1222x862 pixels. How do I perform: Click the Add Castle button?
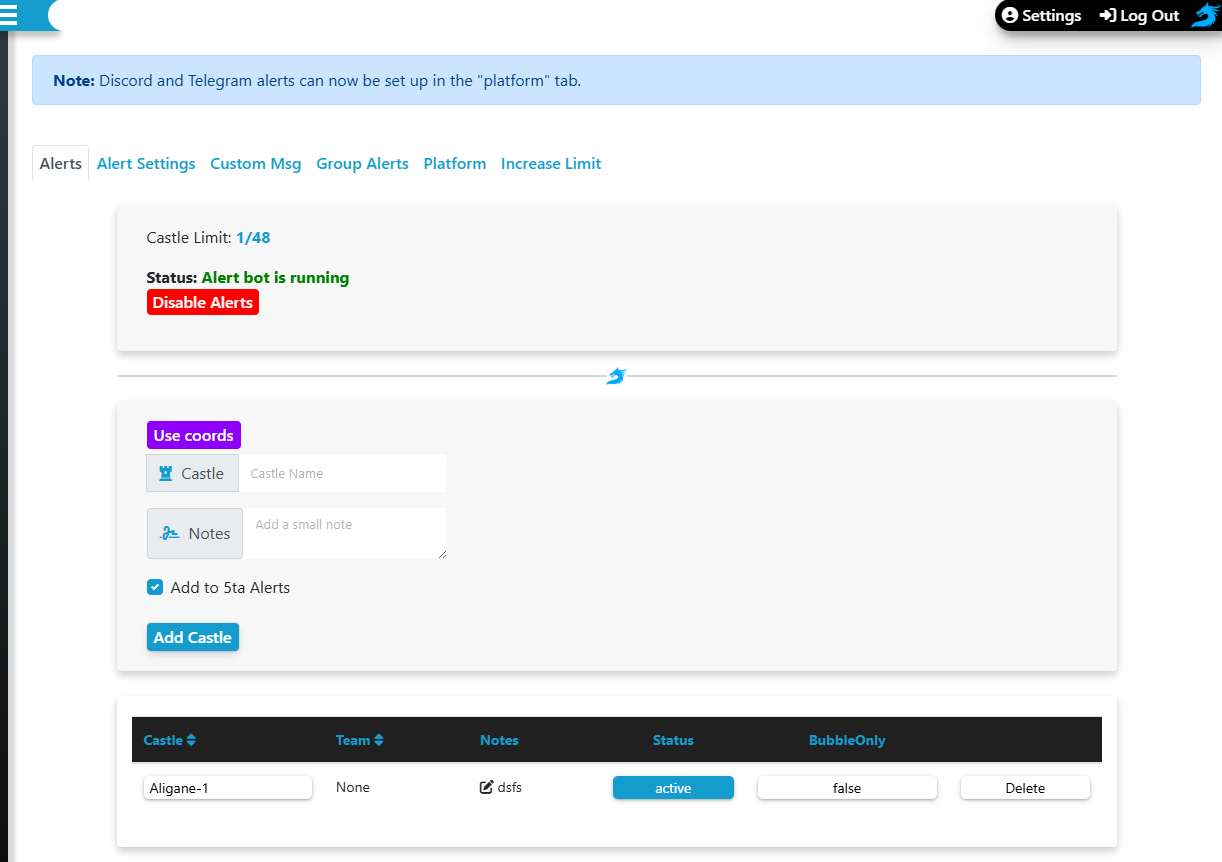coord(192,637)
